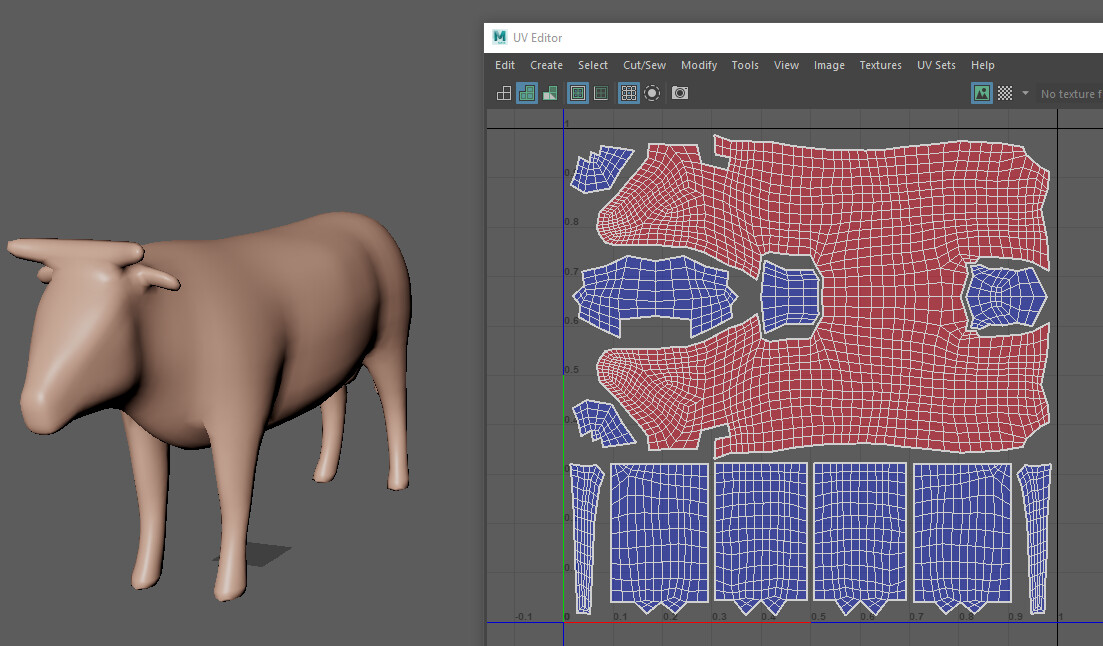Toggle the Display Image icon
This screenshot has height=646, width=1103.
point(982,93)
